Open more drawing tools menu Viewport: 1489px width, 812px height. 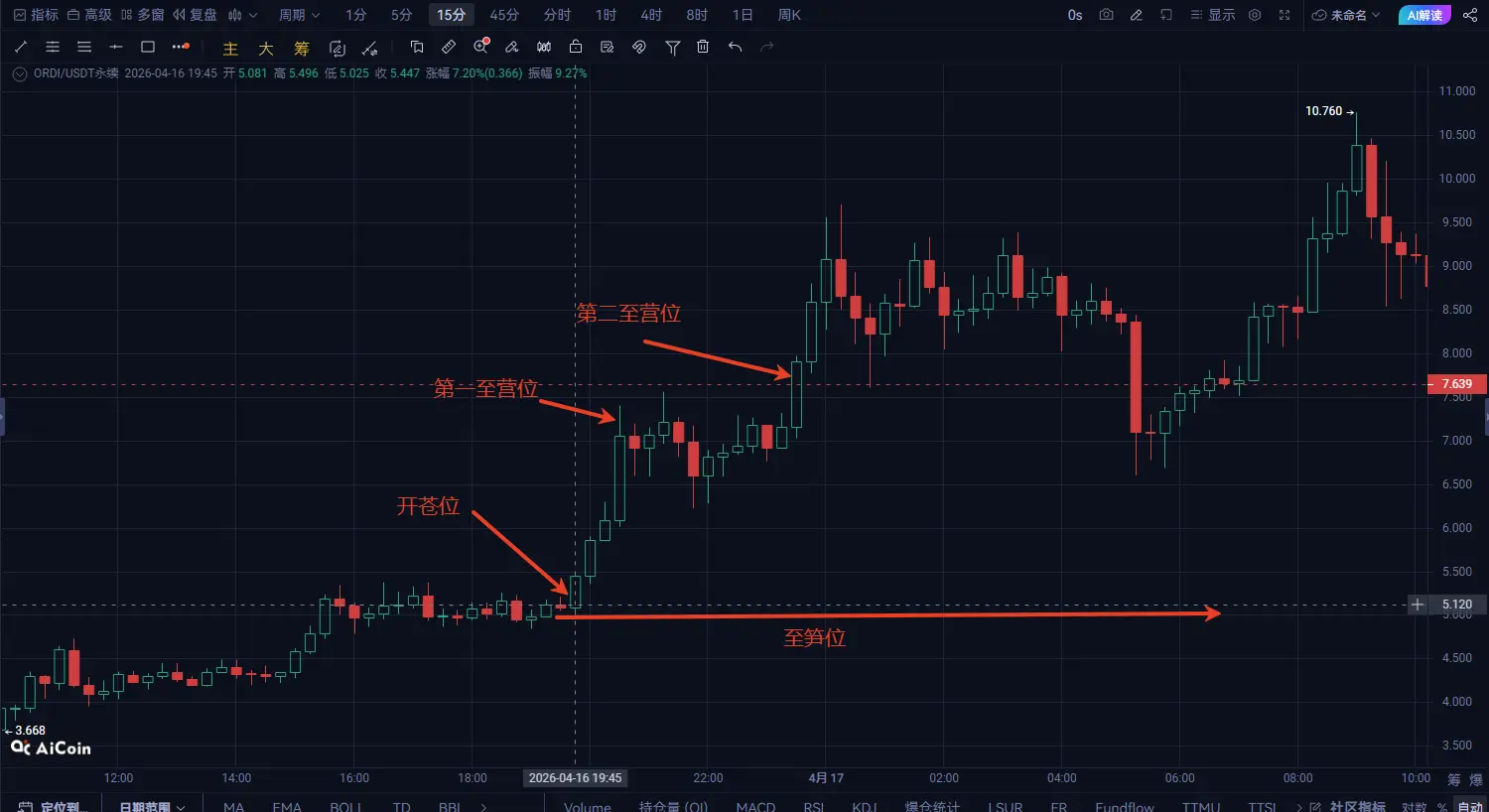[180, 47]
